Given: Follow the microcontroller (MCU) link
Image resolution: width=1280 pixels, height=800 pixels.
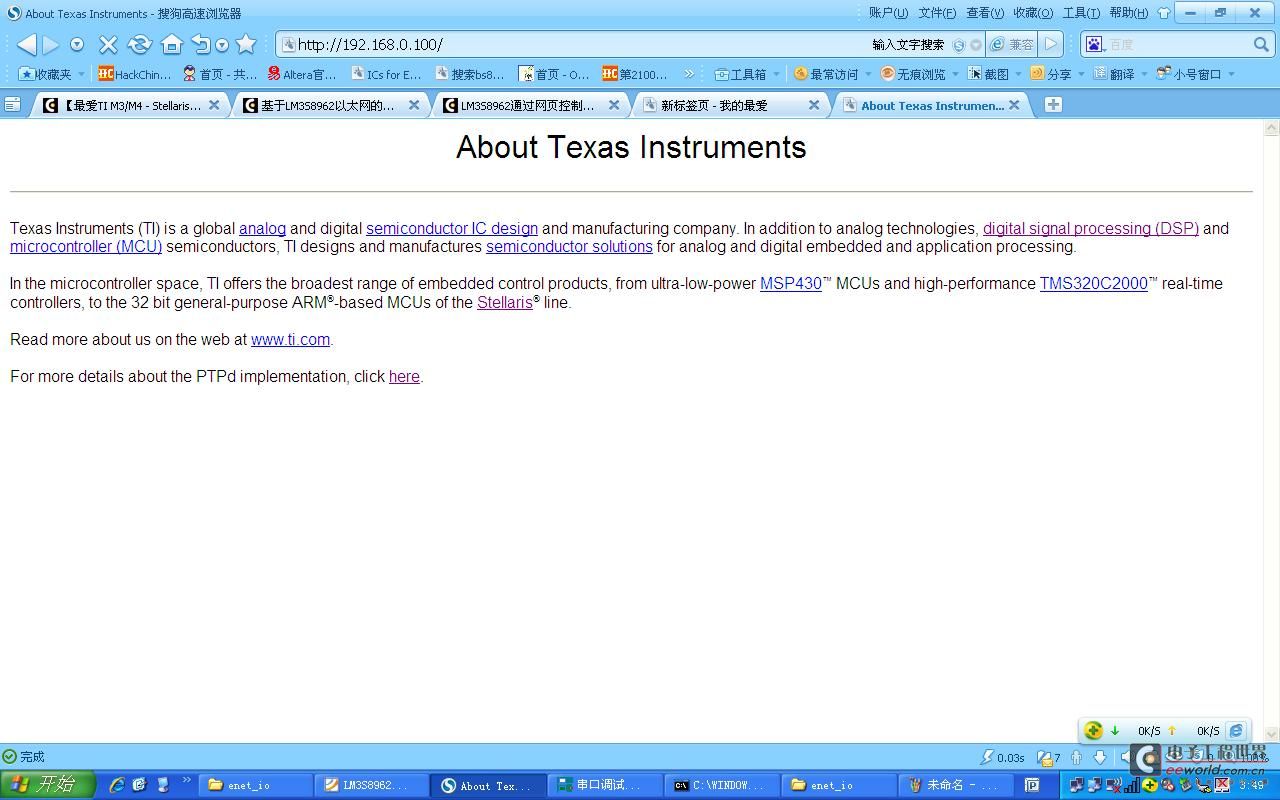Looking at the screenshot, I should click(x=86, y=246).
